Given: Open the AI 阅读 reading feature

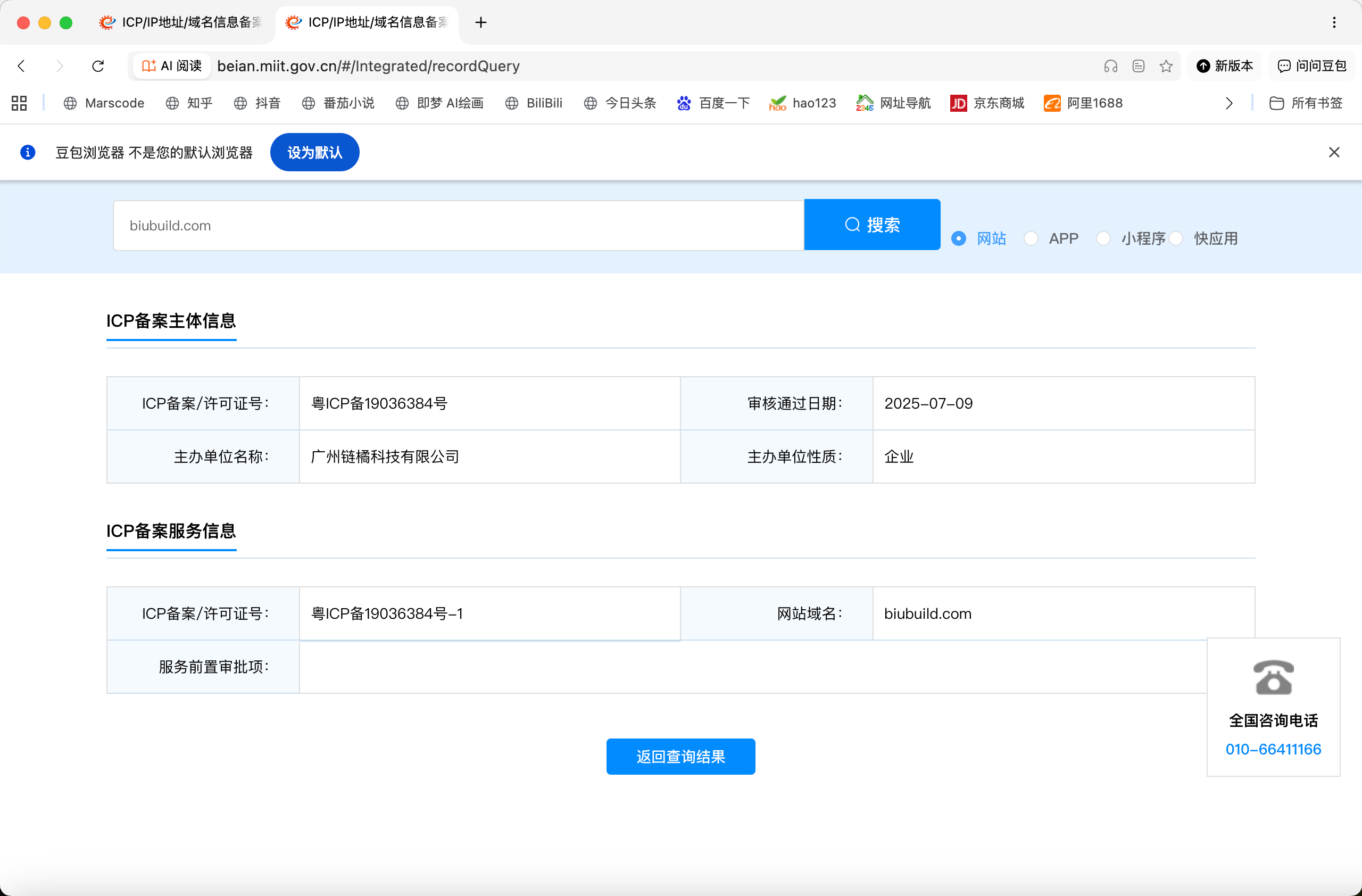Looking at the screenshot, I should tap(171, 66).
